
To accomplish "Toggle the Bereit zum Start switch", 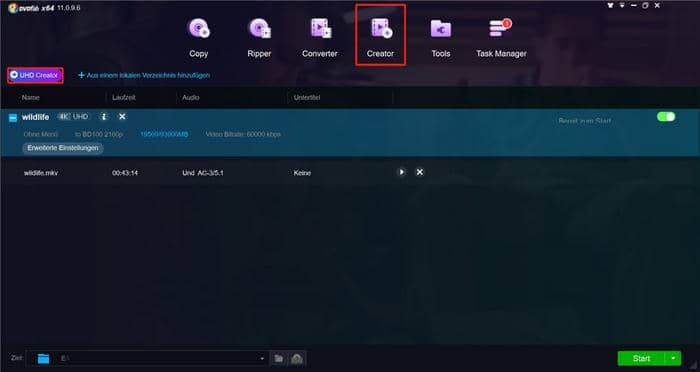I will tap(666, 117).
